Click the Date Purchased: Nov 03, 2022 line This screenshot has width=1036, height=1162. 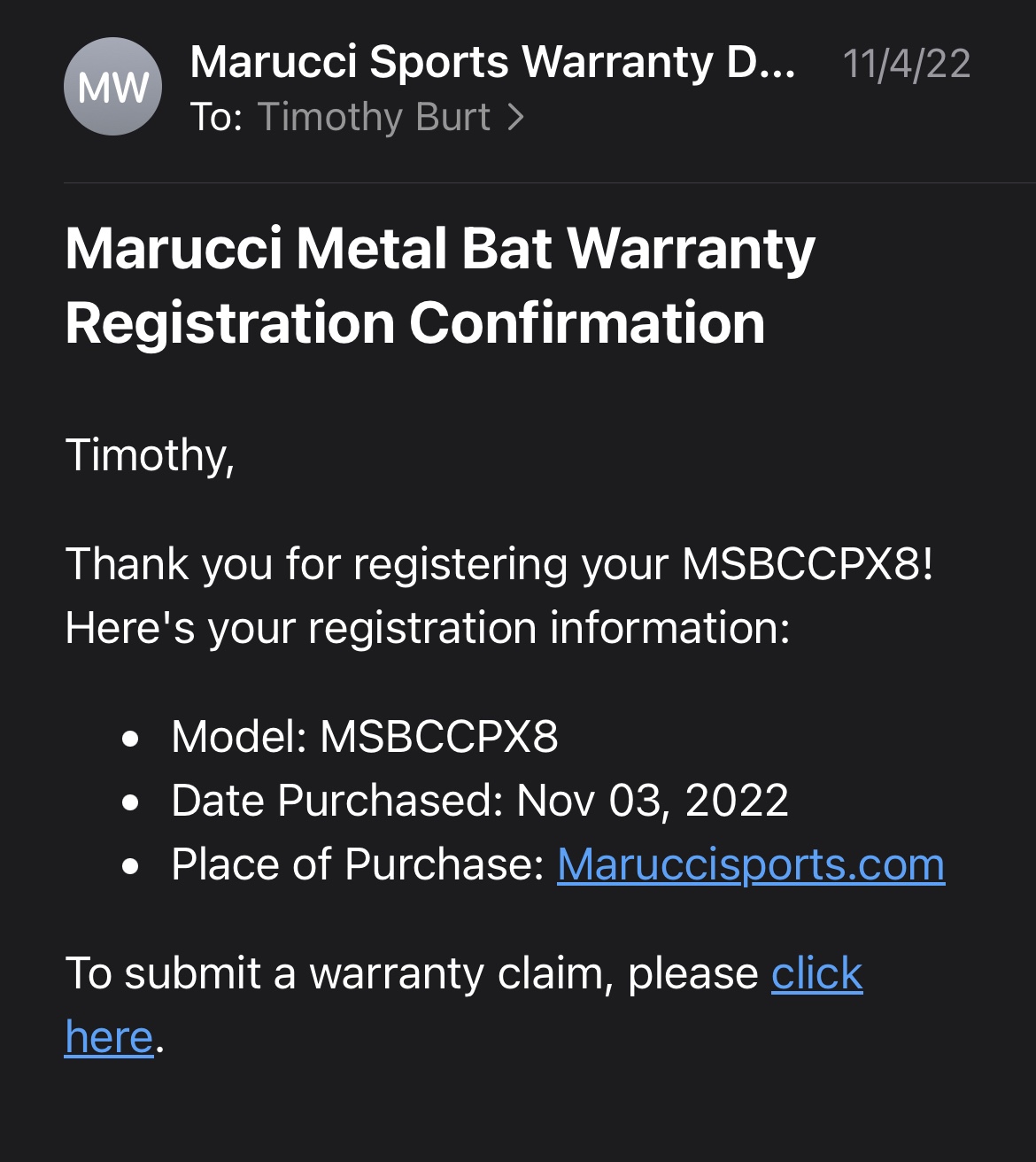(479, 801)
